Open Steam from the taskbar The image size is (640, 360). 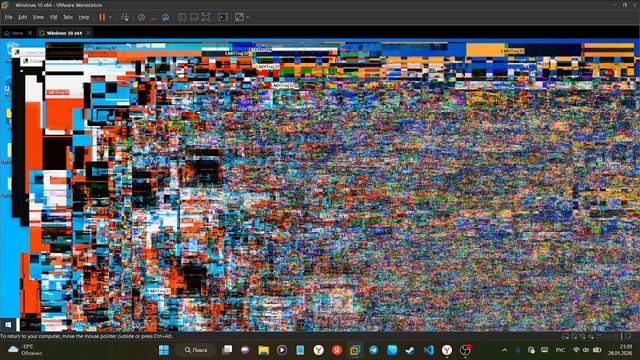pos(410,350)
